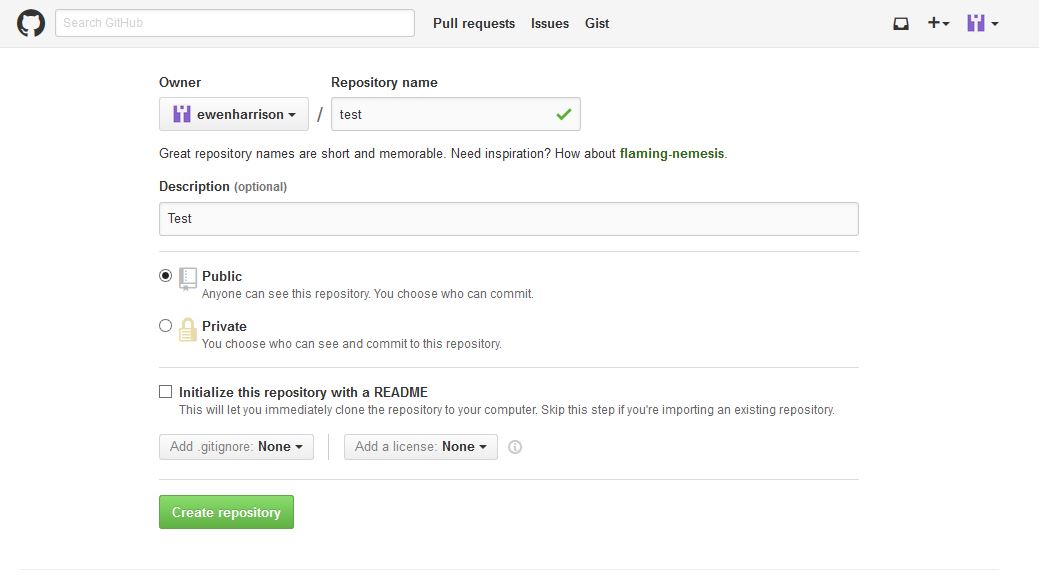Click the green checkmark in repository name
Viewport: 1039px width, 584px height.
pyautogui.click(x=564, y=114)
